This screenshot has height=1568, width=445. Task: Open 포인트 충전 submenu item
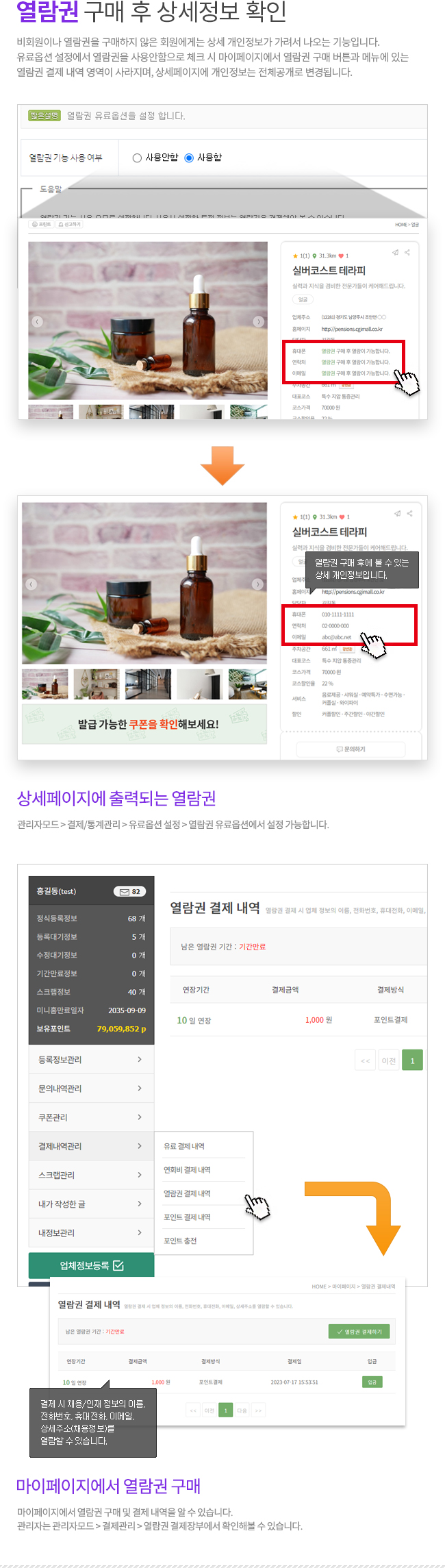[180, 1241]
